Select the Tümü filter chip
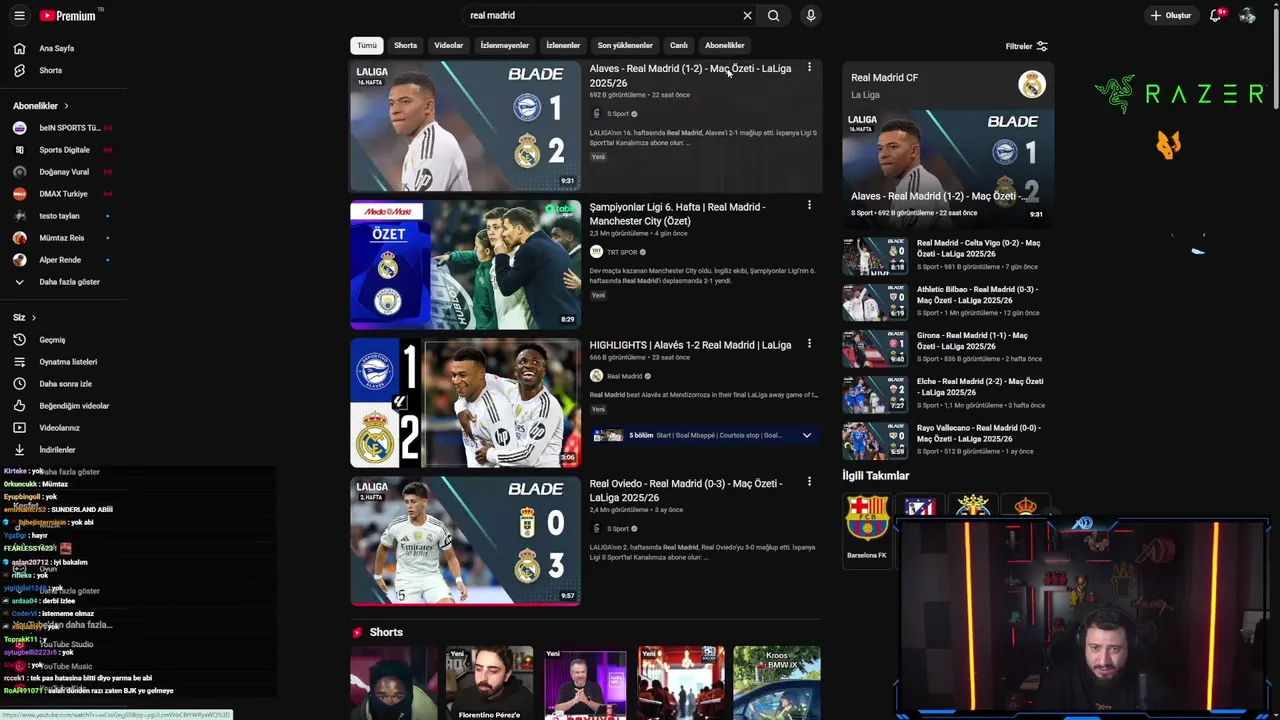 point(367,45)
